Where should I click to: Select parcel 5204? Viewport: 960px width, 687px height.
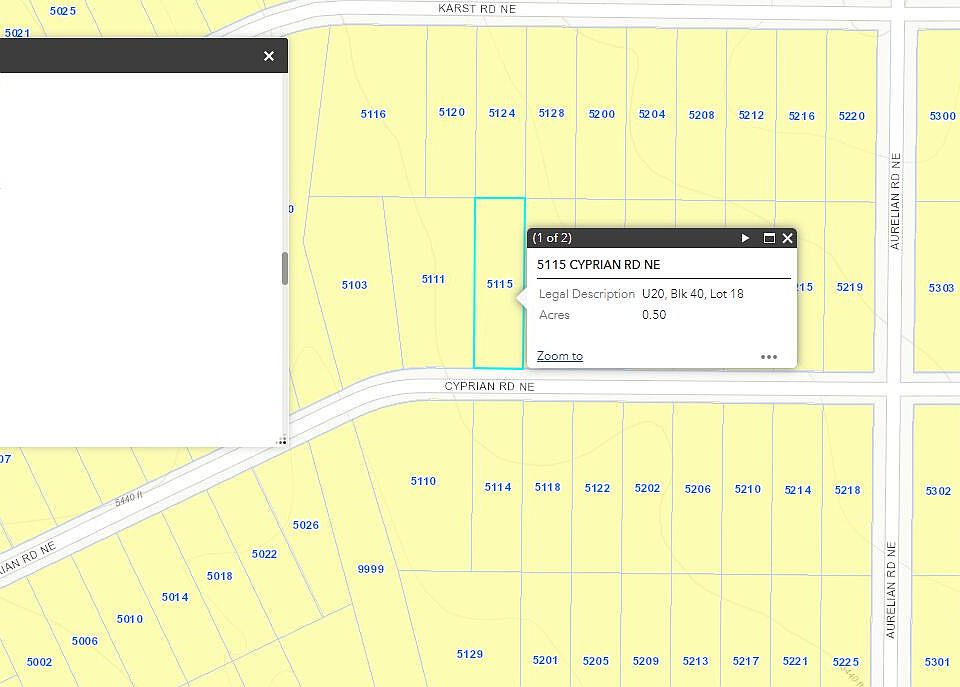651,114
